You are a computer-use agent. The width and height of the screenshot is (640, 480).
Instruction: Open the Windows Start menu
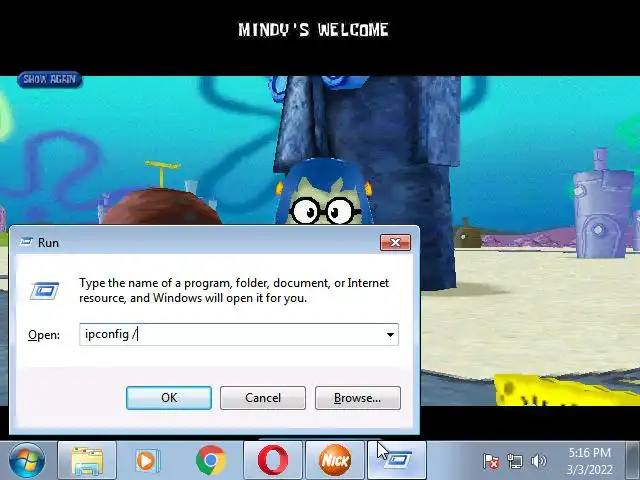click(27, 460)
